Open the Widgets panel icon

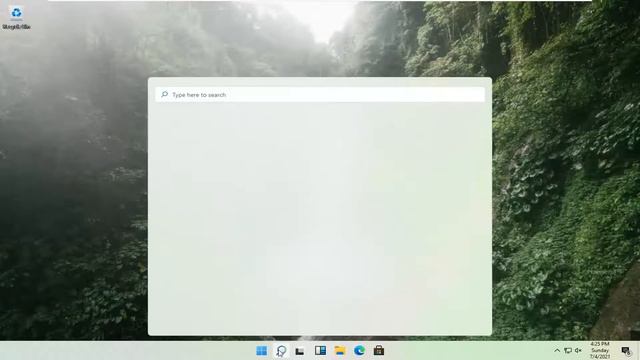pyautogui.click(x=320, y=350)
